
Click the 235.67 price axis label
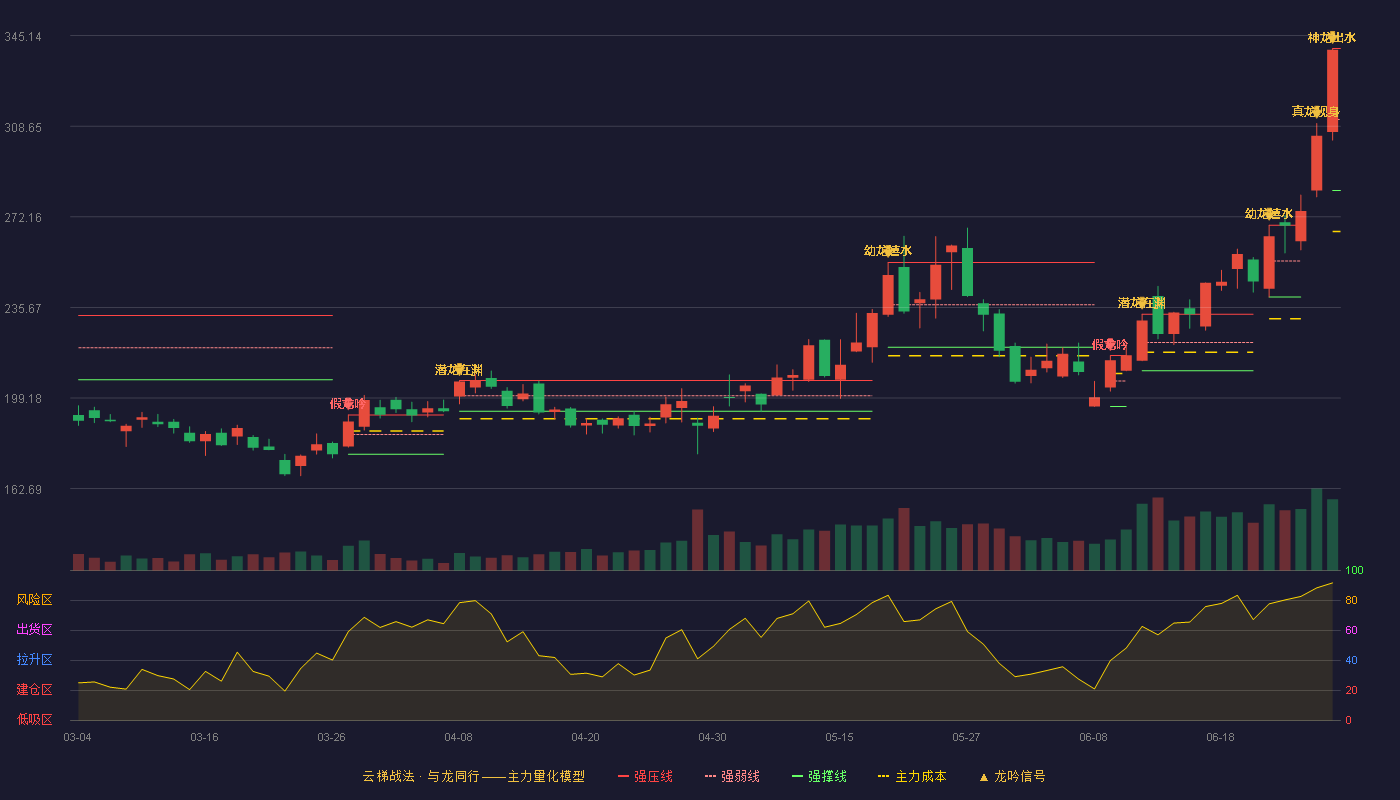[x=23, y=309]
